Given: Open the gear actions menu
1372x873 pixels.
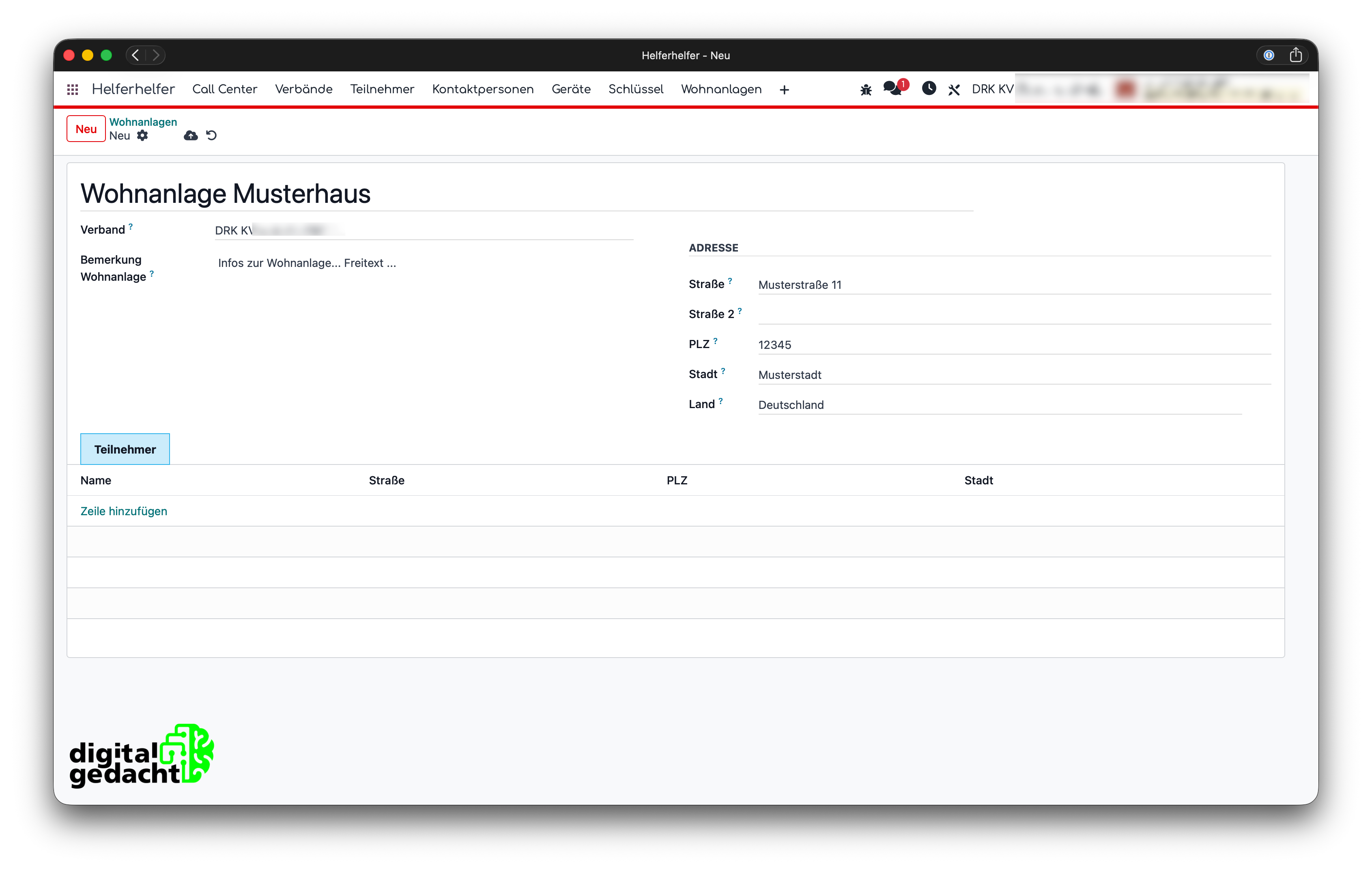Looking at the screenshot, I should [x=142, y=135].
